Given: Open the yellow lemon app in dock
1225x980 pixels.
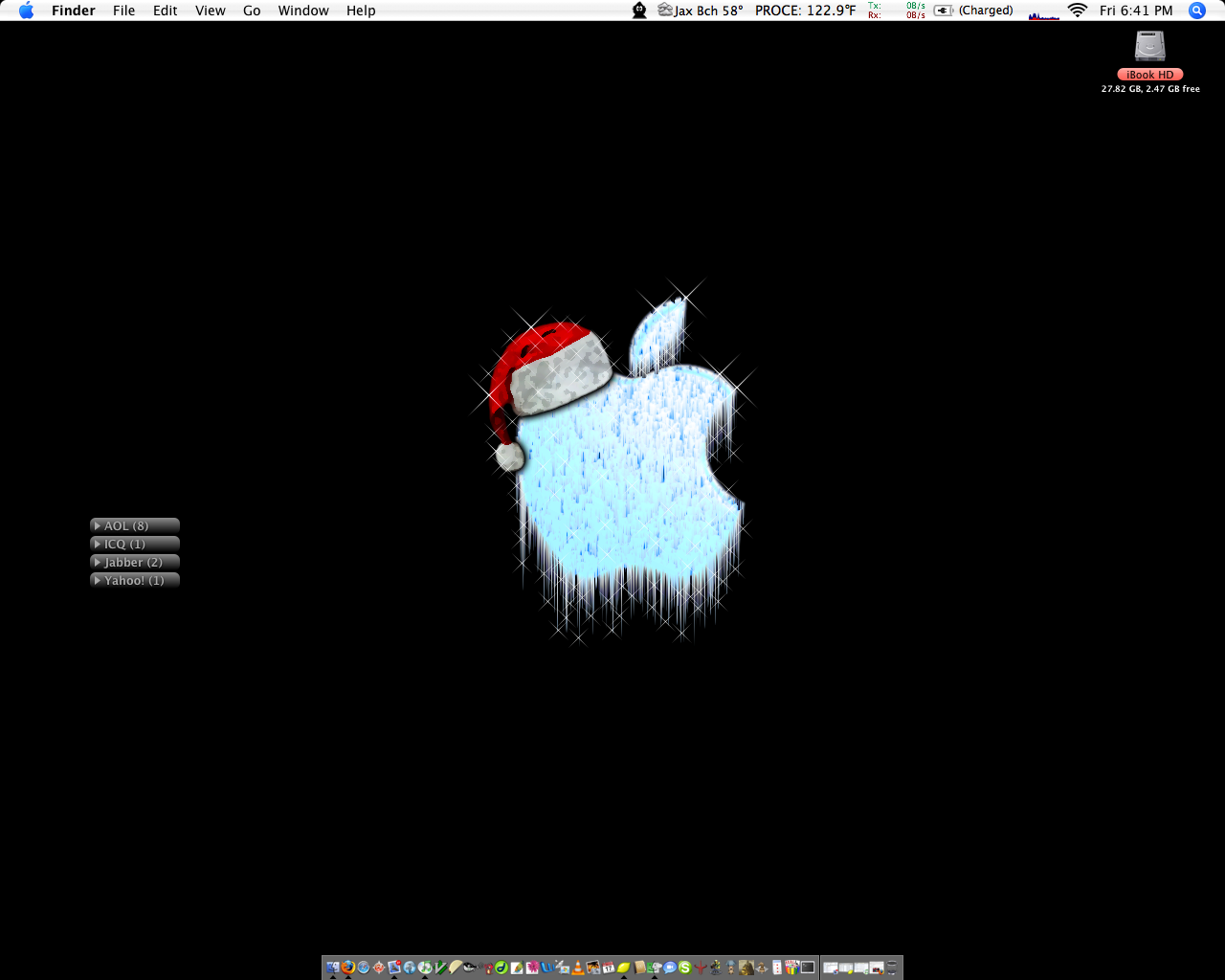Looking at the screenshot, I should click(x=623, y=968).
